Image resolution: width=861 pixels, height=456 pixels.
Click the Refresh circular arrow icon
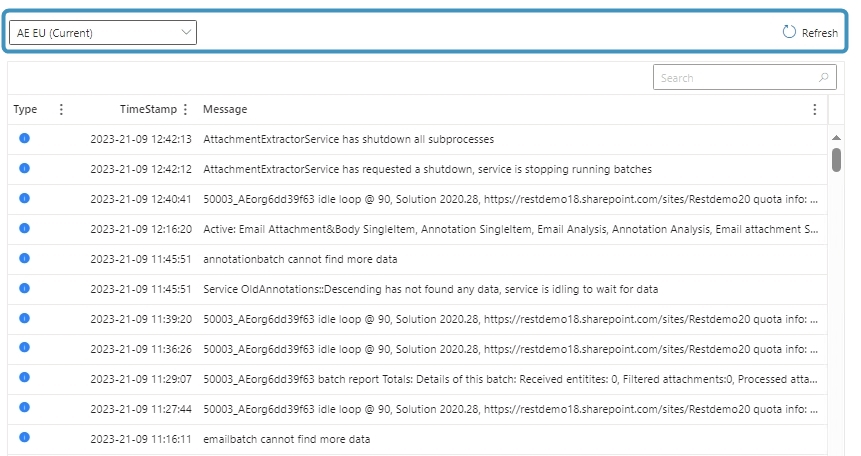click(789, 32)
